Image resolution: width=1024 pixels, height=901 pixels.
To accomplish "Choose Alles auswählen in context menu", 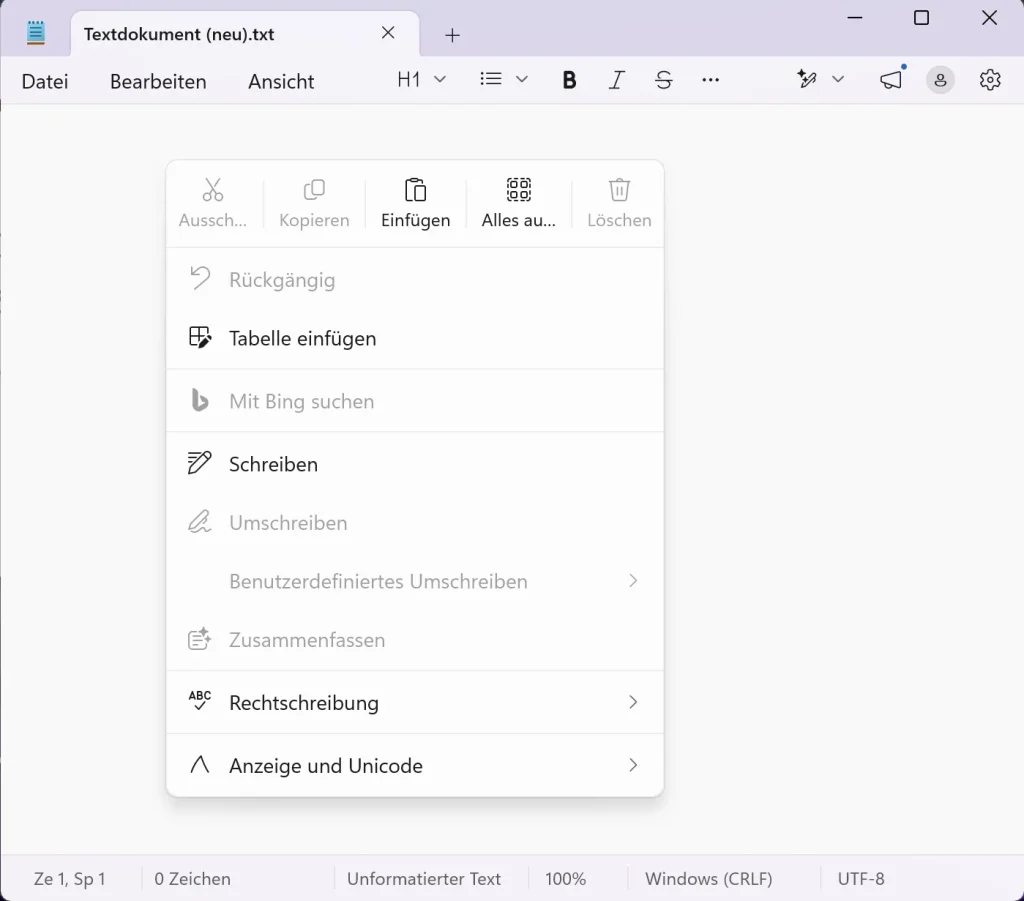I will pos(519,203).
